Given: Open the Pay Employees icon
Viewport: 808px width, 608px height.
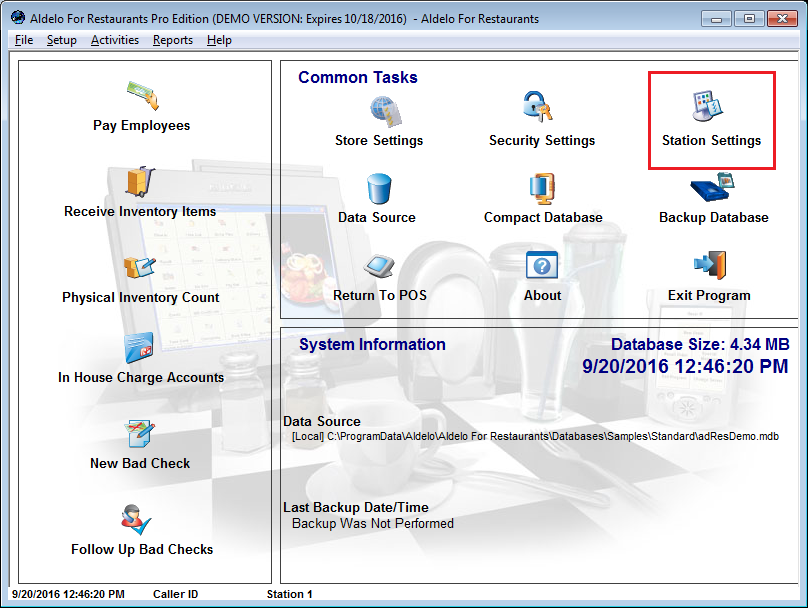Looking at the screenshot, I should (143, 95).
